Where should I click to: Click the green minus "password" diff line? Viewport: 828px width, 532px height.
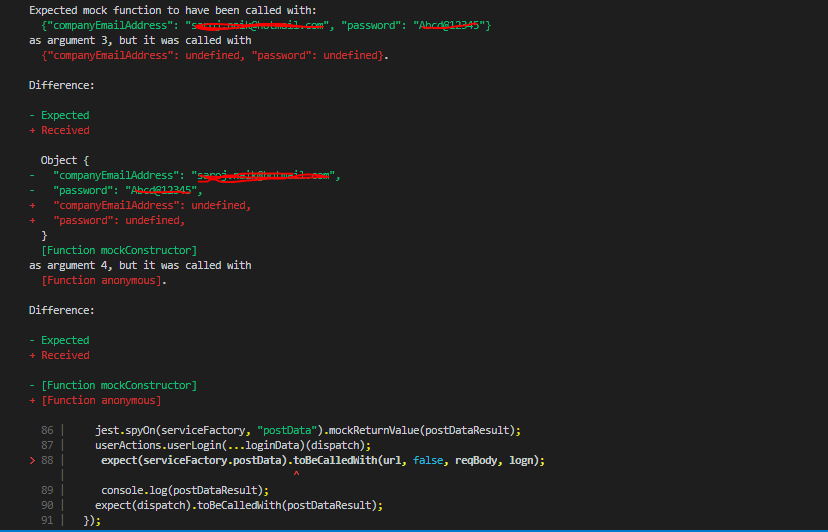click(x=116, y=190)
